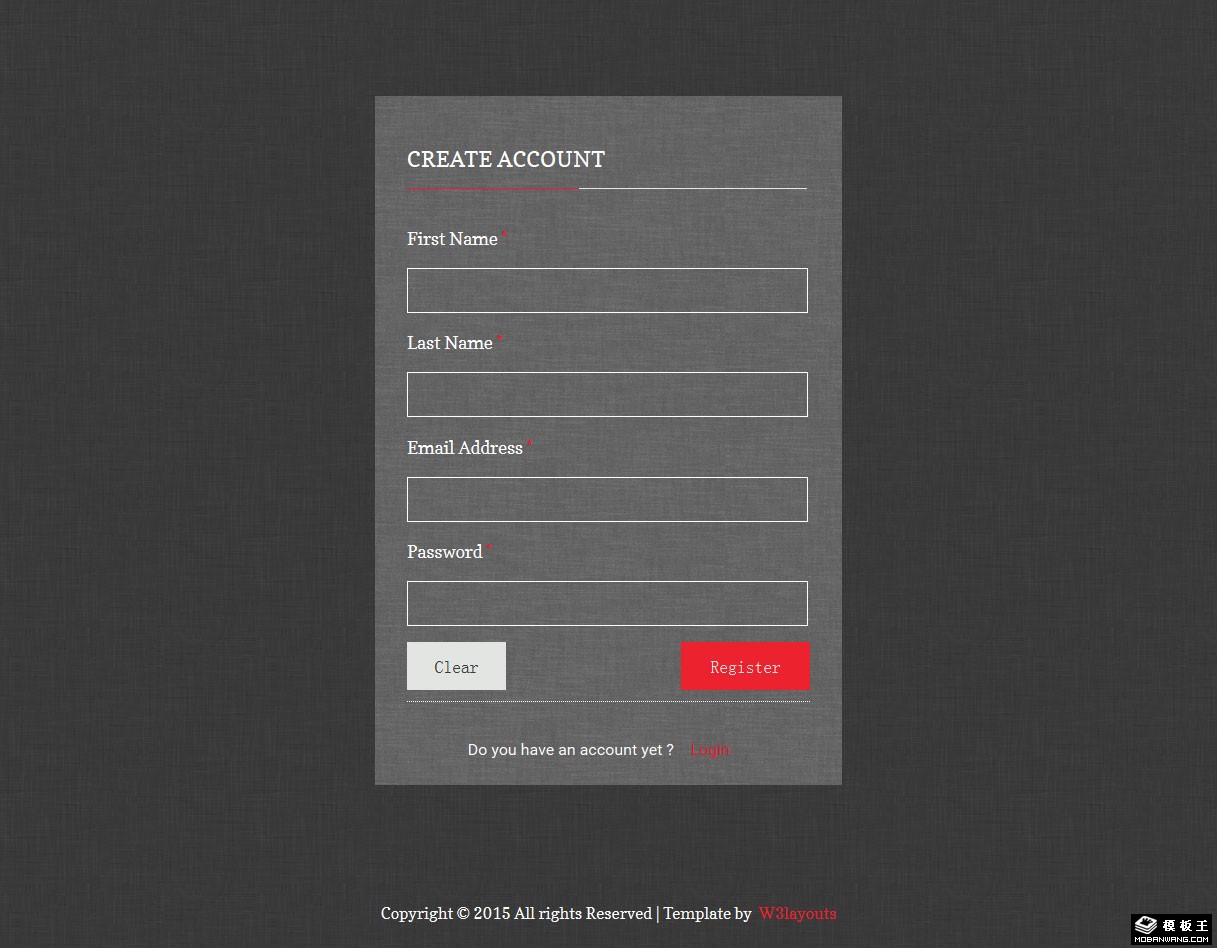
Task: Follow the W3layouts template link
Action: (x=797, y=913)
